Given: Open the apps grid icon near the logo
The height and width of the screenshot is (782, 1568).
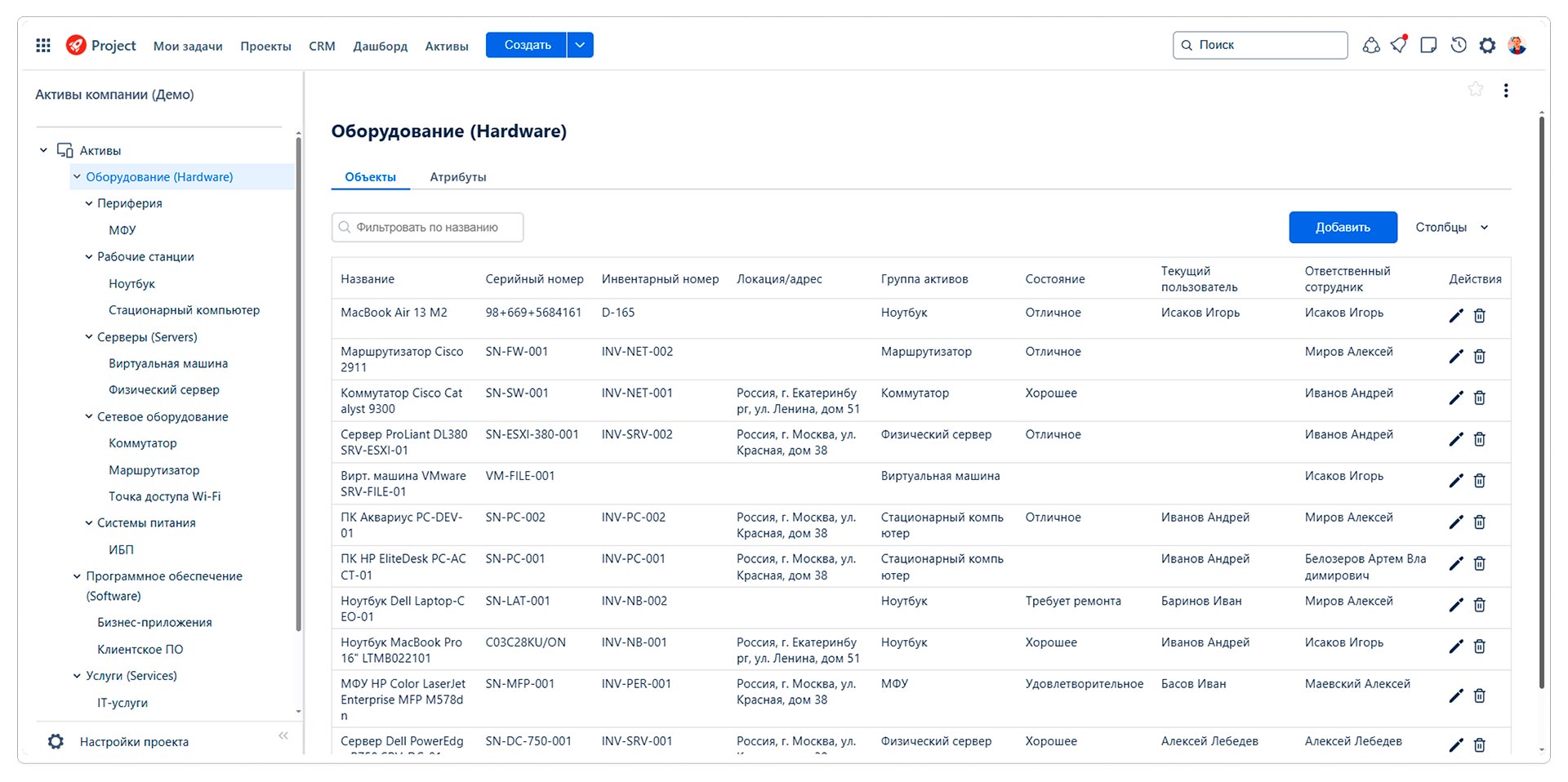Looking at the screenshot, I should coord(42,45).
